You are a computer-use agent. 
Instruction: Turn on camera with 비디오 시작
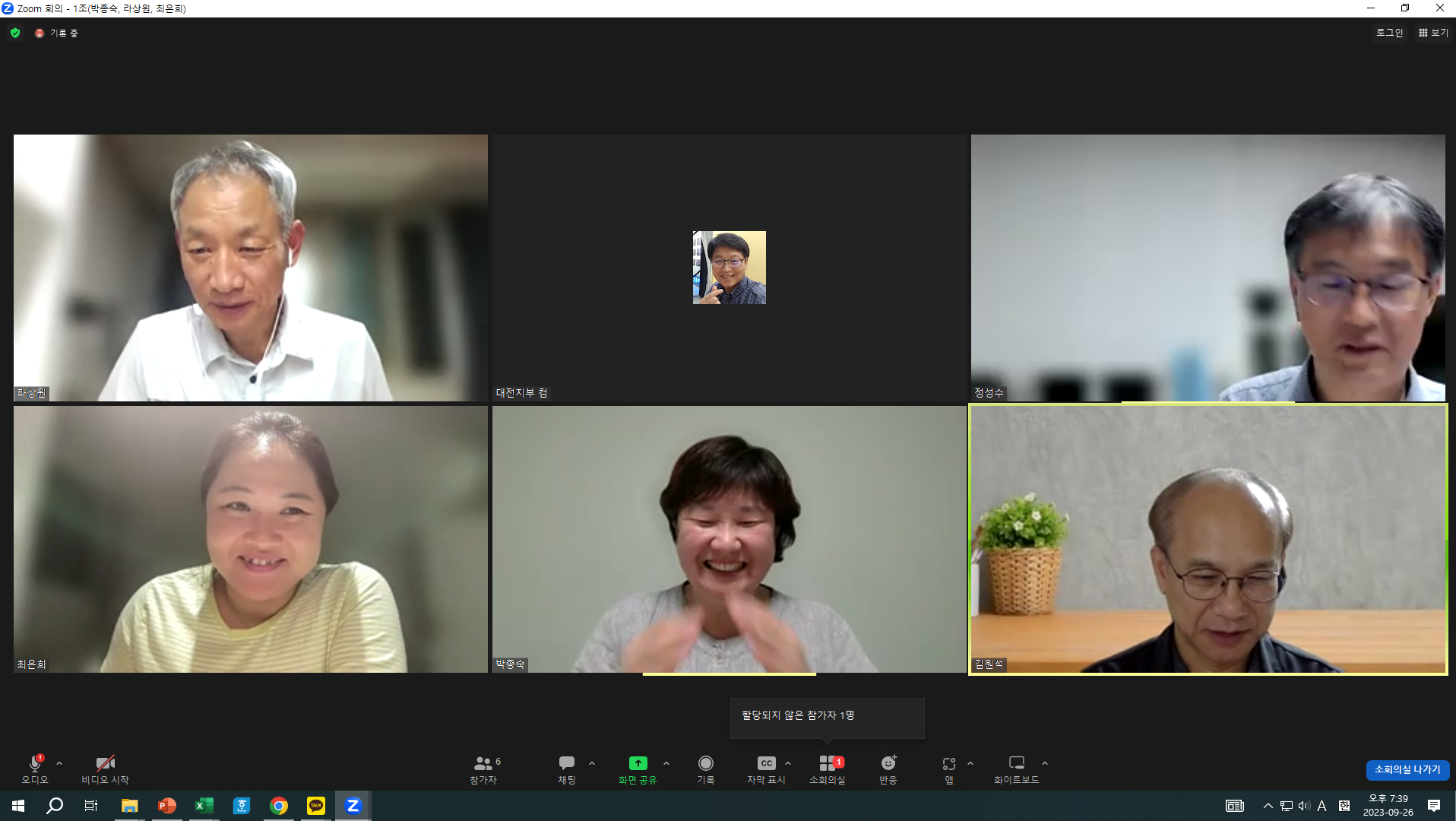click(105, 769)
